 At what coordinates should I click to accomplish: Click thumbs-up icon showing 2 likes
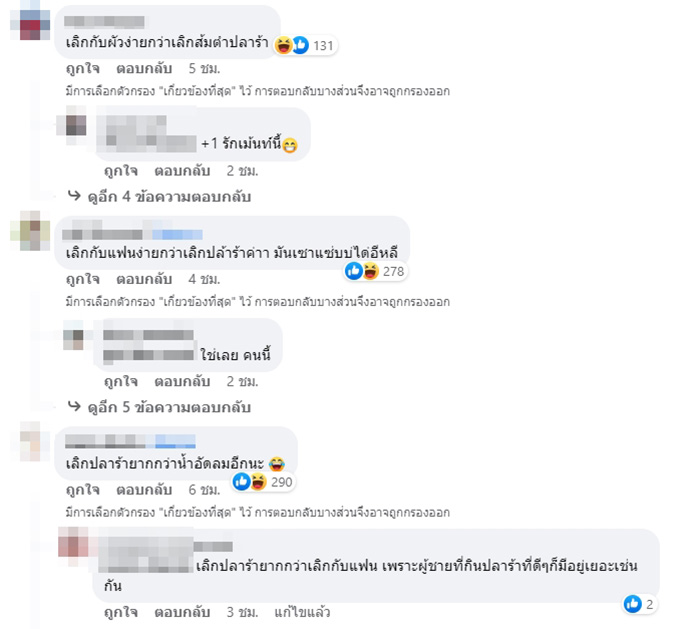tap(639, 604)
